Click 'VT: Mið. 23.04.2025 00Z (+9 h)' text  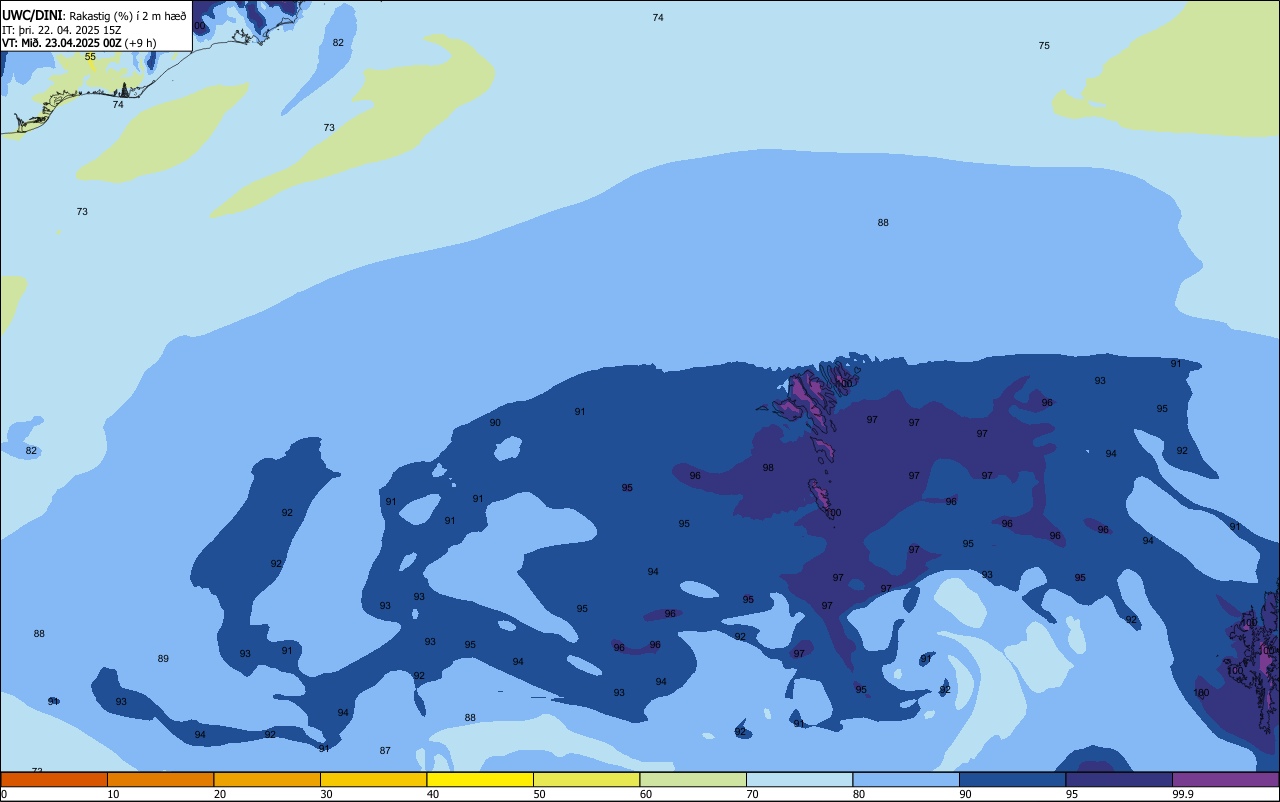(x=79, y=43)
